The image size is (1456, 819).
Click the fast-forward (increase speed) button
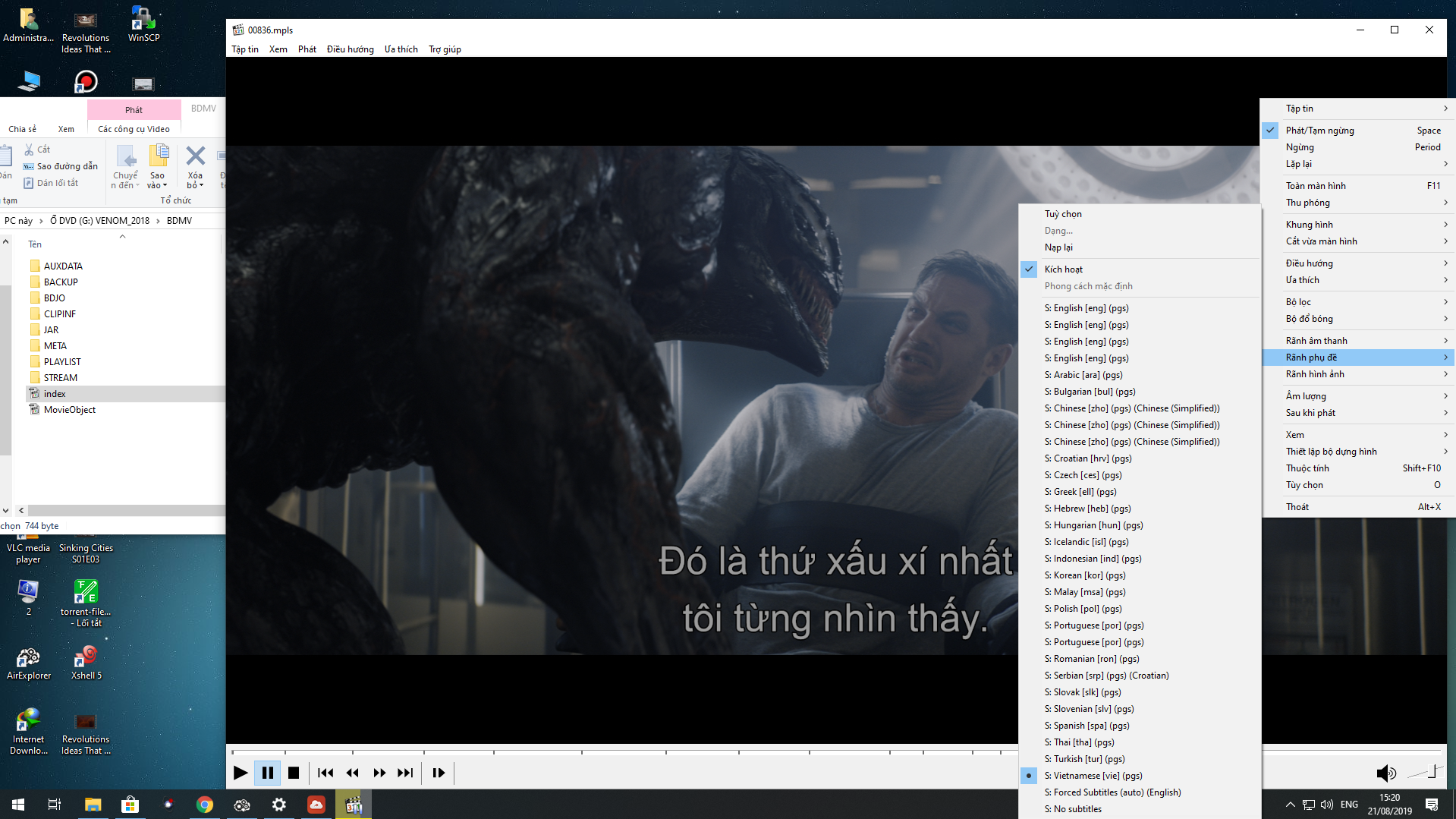click(x=379, y=773)
